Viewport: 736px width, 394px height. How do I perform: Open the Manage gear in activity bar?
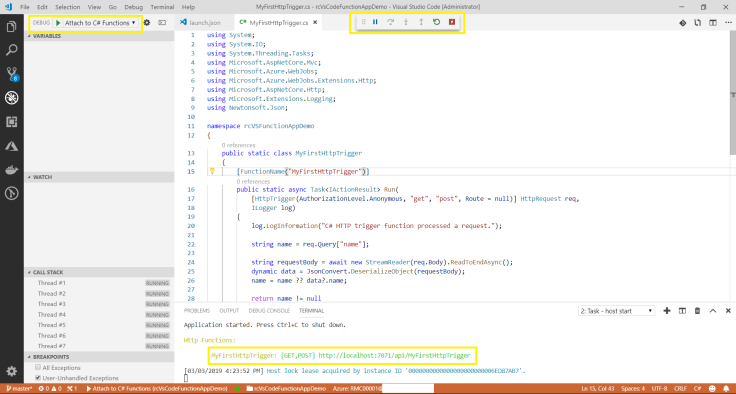(12, 371)
